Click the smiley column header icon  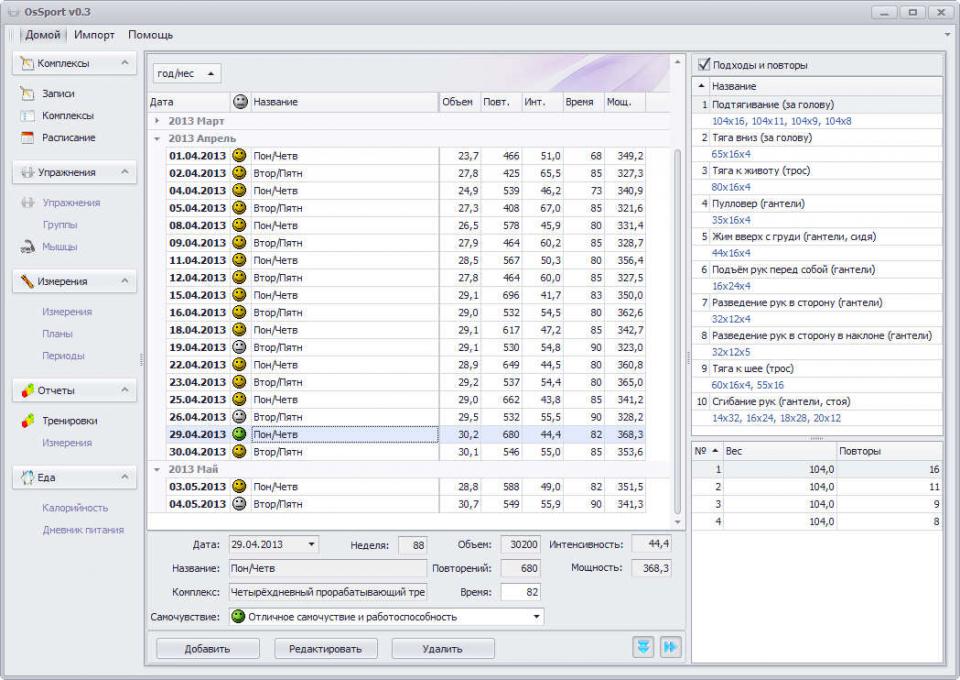pyautogui.click(x=240, y=102)
